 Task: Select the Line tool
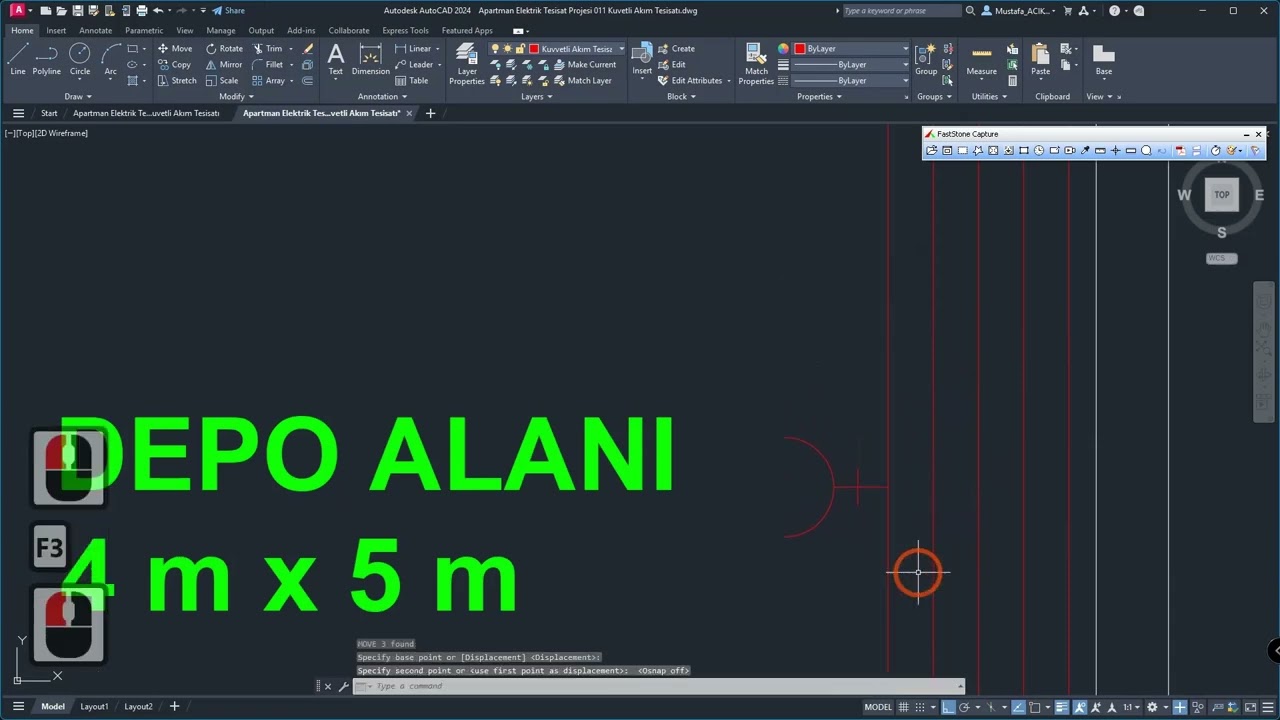pyautogui.click(x=18, y=58)
